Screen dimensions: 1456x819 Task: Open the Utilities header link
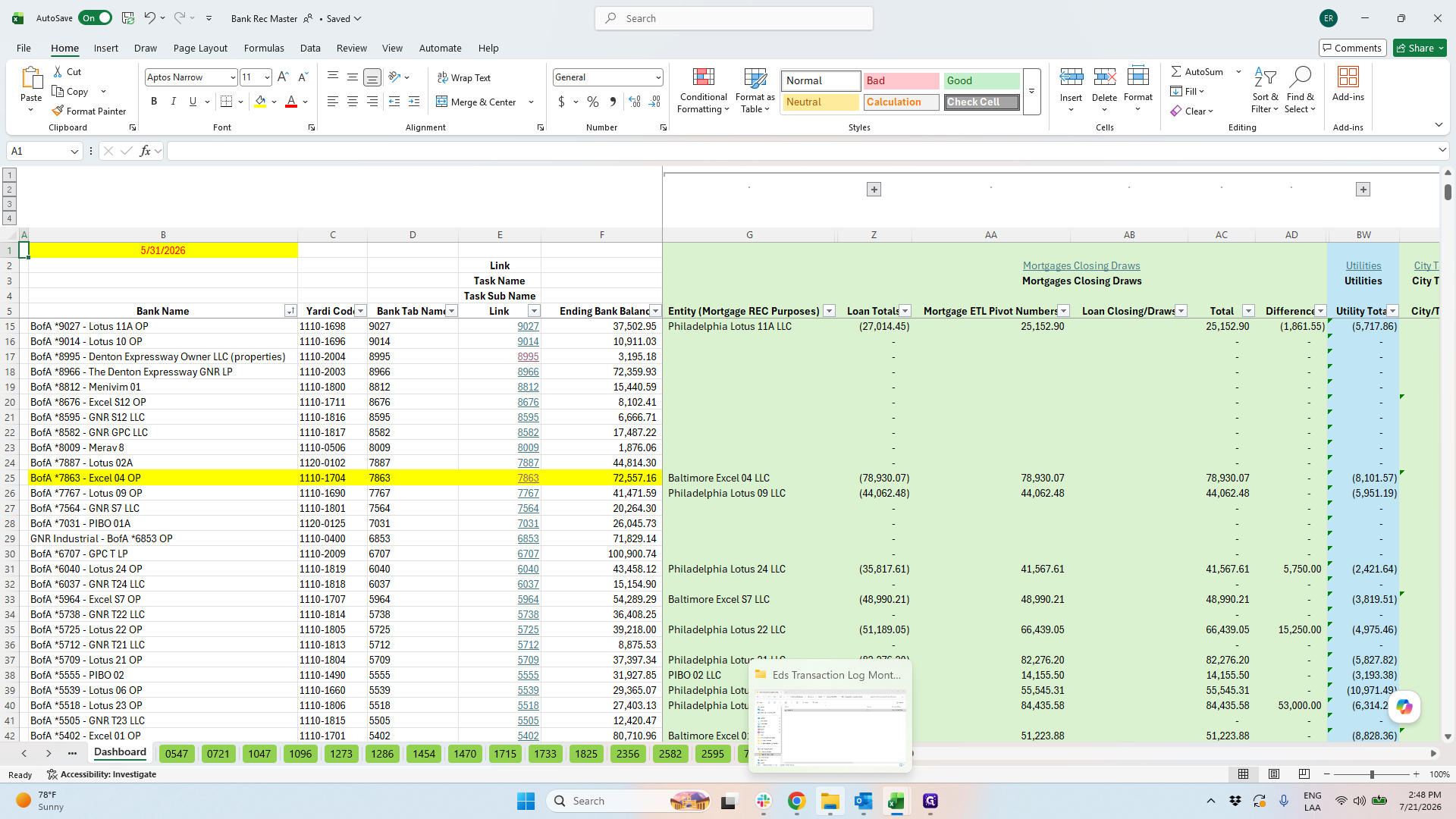point(1363,265)
